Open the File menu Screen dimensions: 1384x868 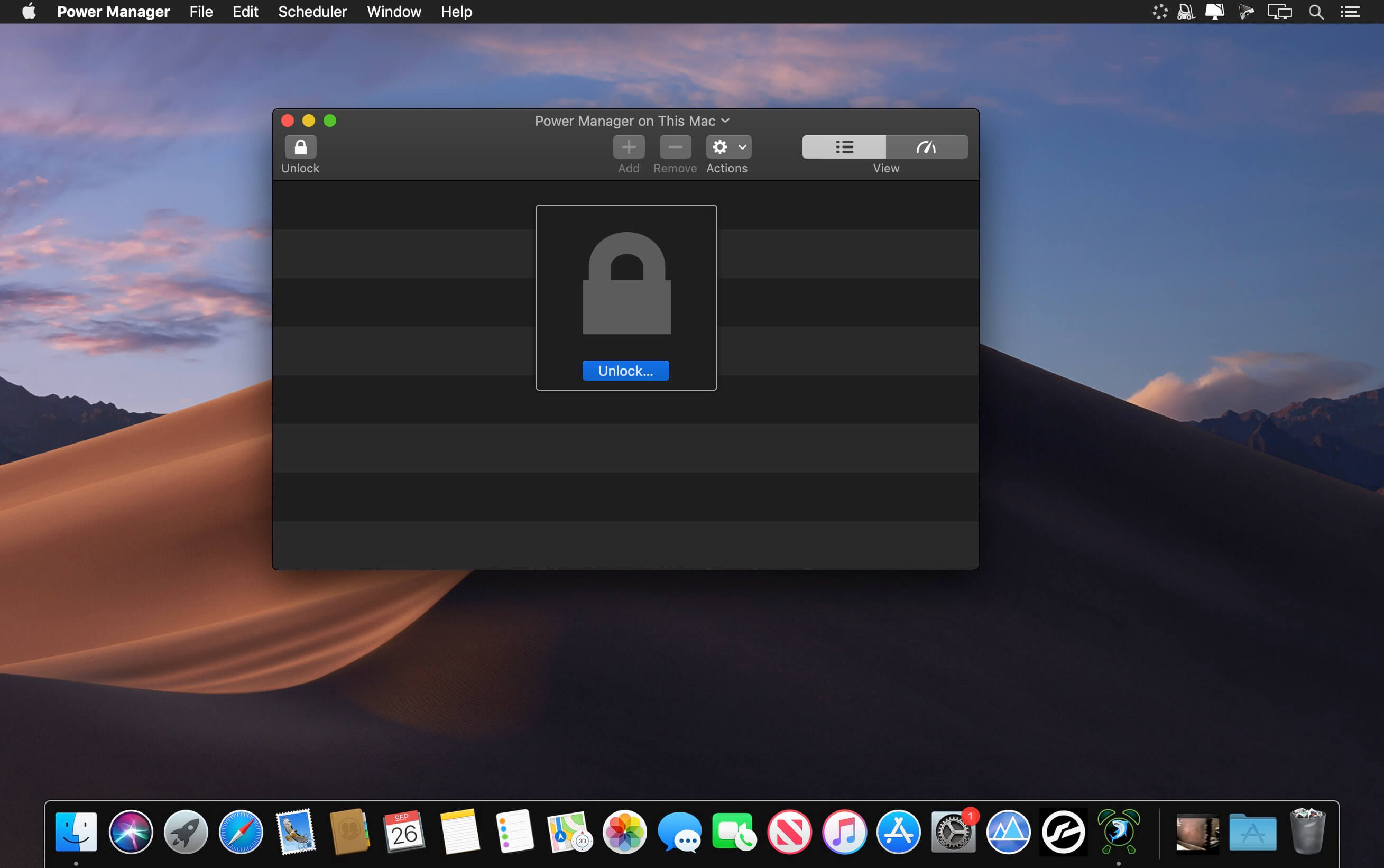pos(201,12)
